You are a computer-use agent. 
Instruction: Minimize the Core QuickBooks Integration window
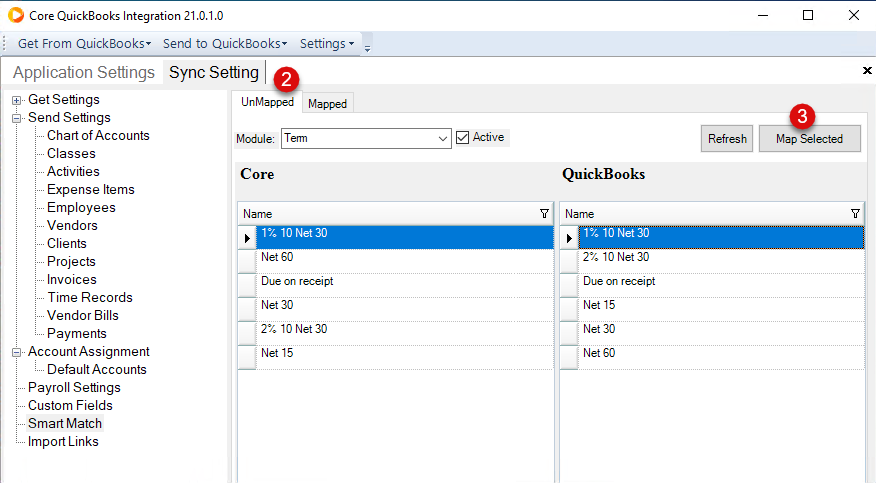point(763,15)
